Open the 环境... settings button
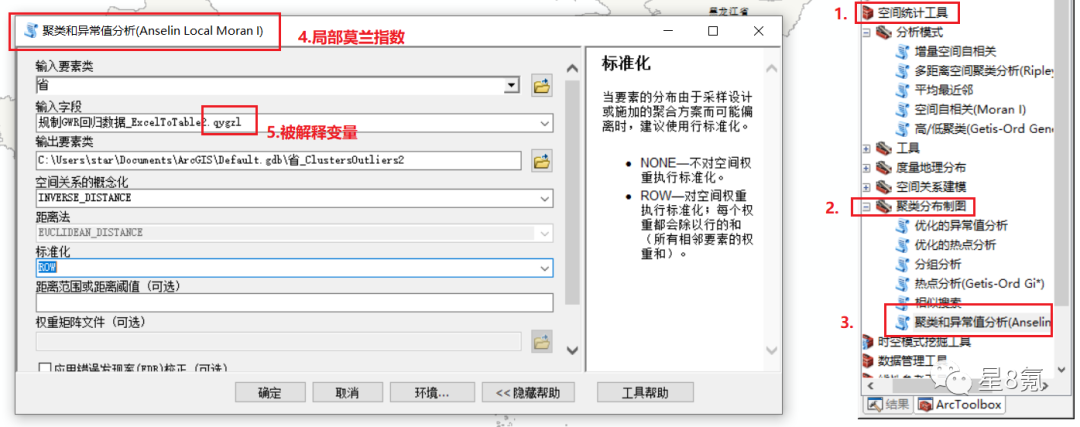The image size is (1080, 427). click(x=433, y=393)
